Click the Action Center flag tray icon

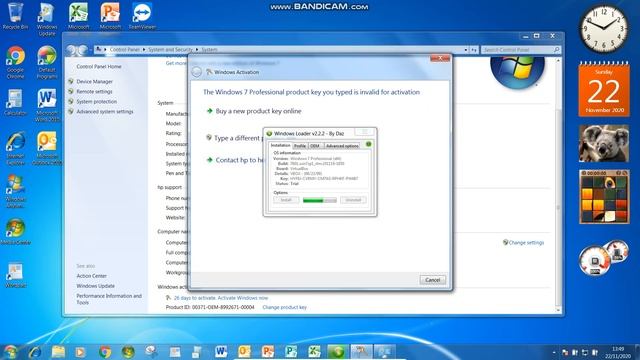[x=565, y=352]
